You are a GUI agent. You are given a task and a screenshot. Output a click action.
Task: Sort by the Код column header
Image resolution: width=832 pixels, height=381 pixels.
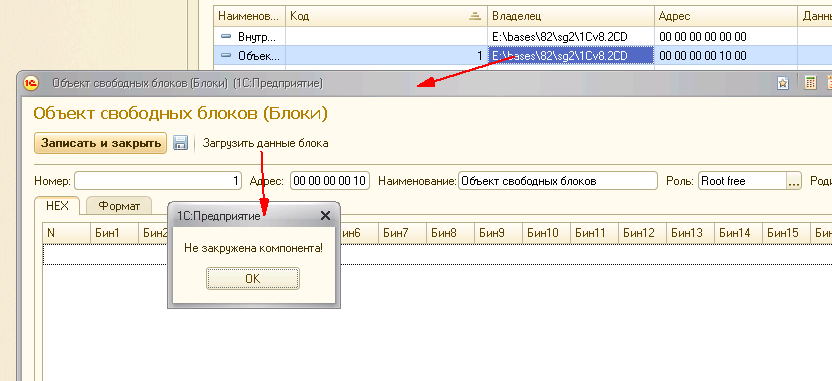(386, 16)
